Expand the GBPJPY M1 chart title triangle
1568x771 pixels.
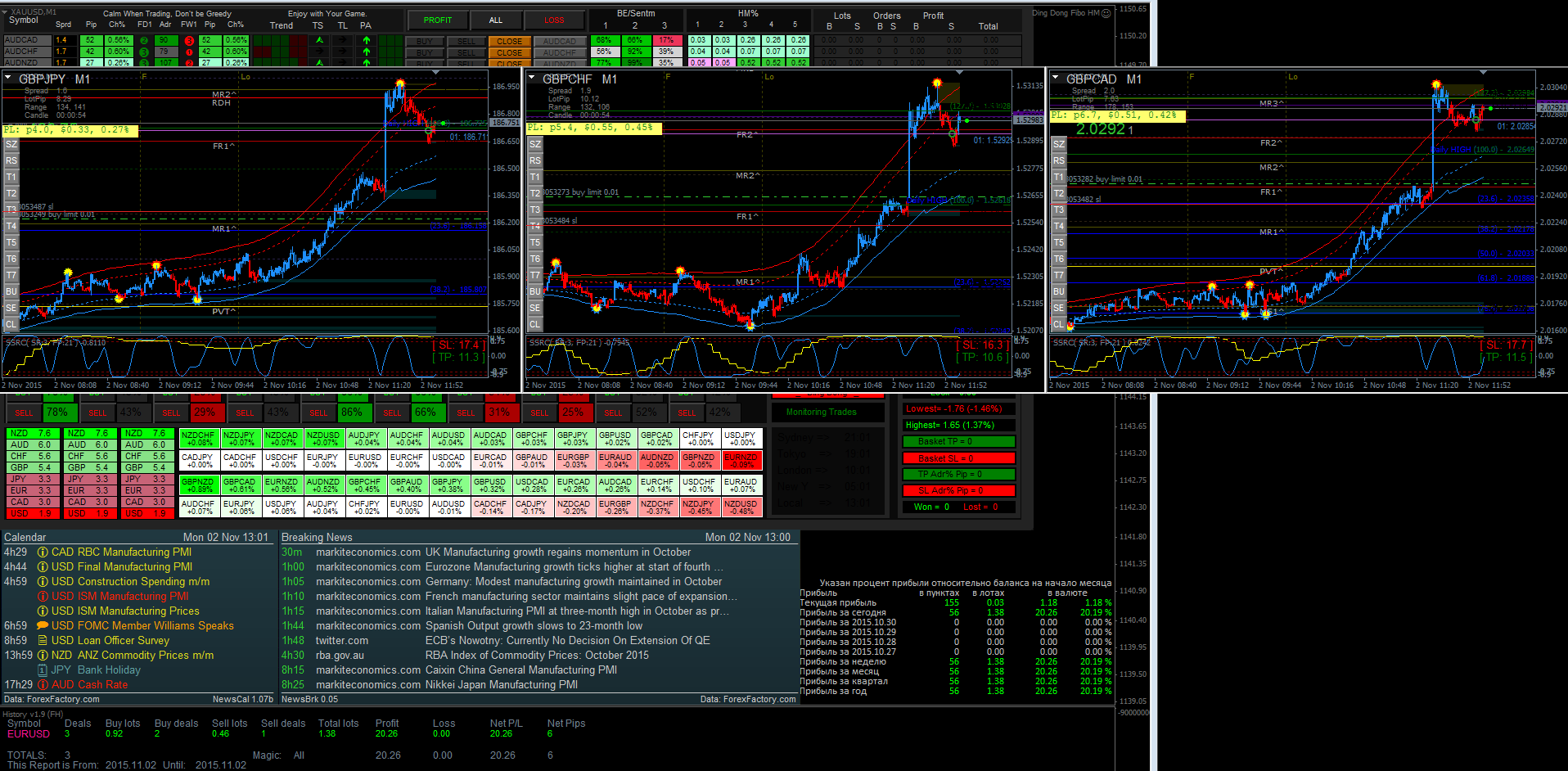(x=8, y=79)
